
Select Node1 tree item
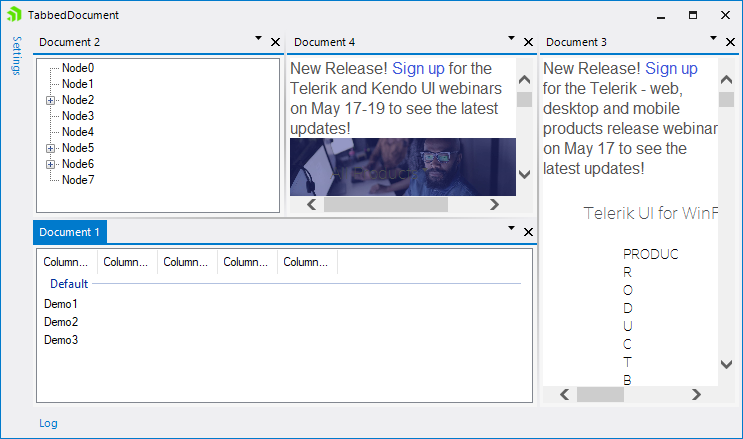pos(78,84)
